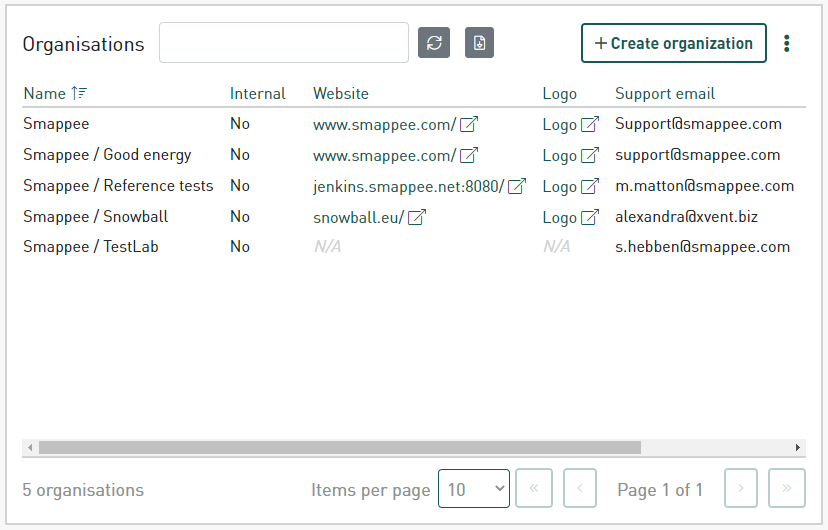Click the export download file icon

[479, 43]
